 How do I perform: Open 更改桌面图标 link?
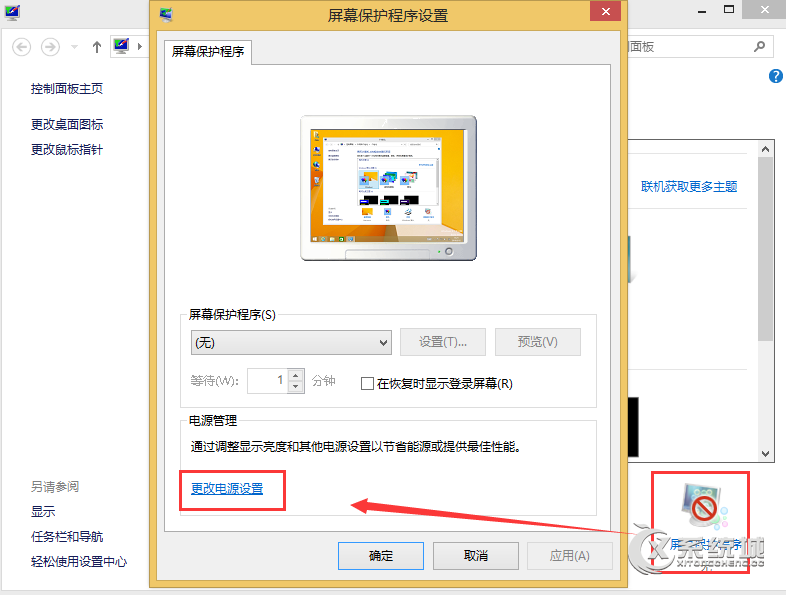67,124
